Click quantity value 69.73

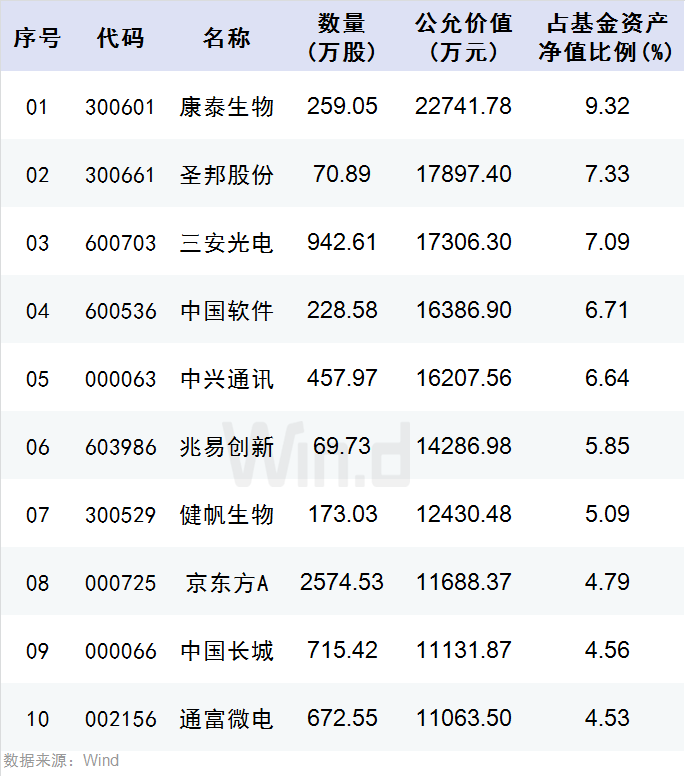pos(342,446)
